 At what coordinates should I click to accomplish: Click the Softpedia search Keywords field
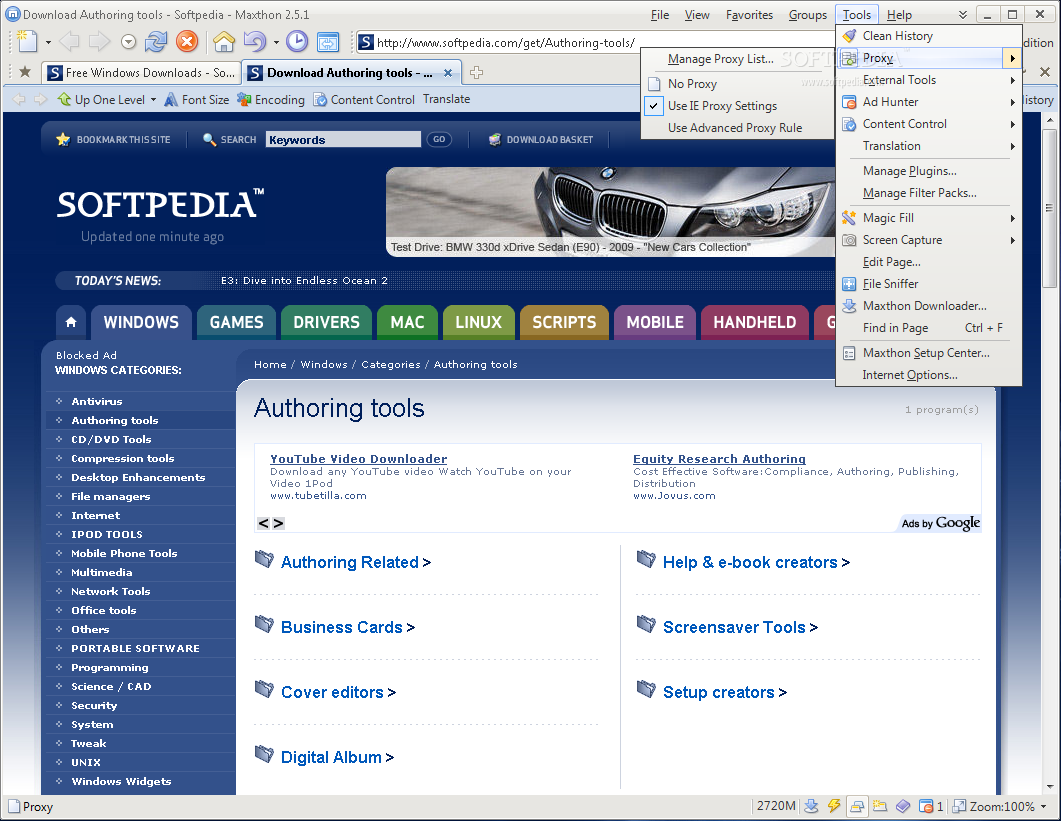(343, 139)
